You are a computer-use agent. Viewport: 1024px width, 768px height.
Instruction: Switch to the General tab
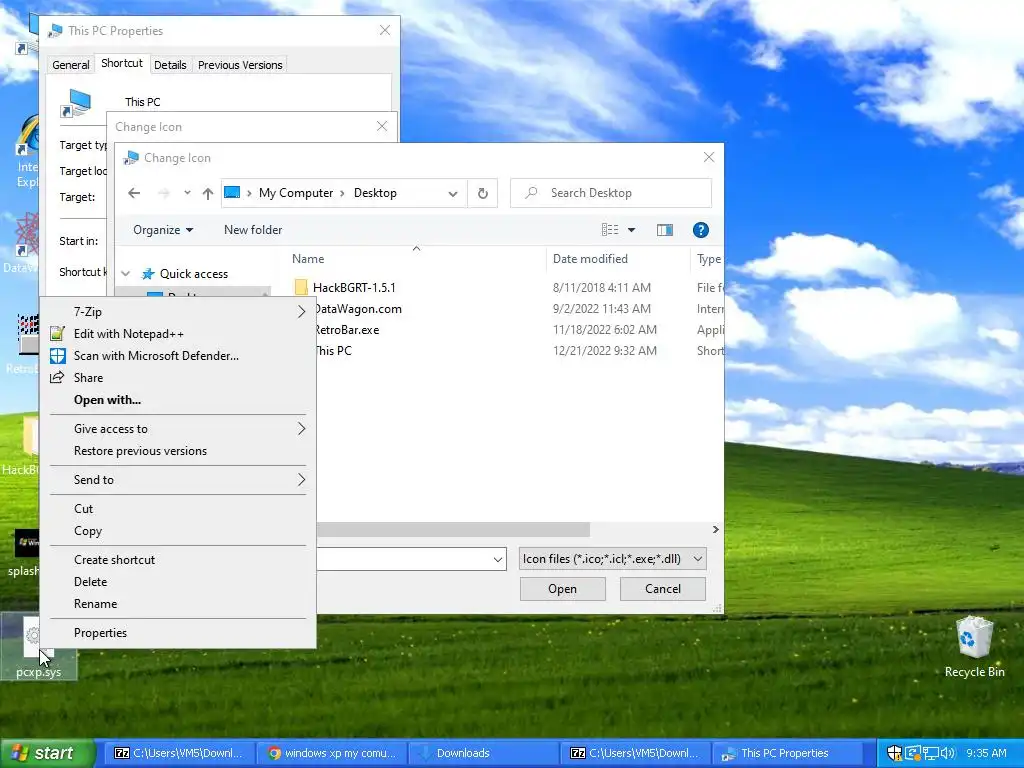tap(71, 65)
